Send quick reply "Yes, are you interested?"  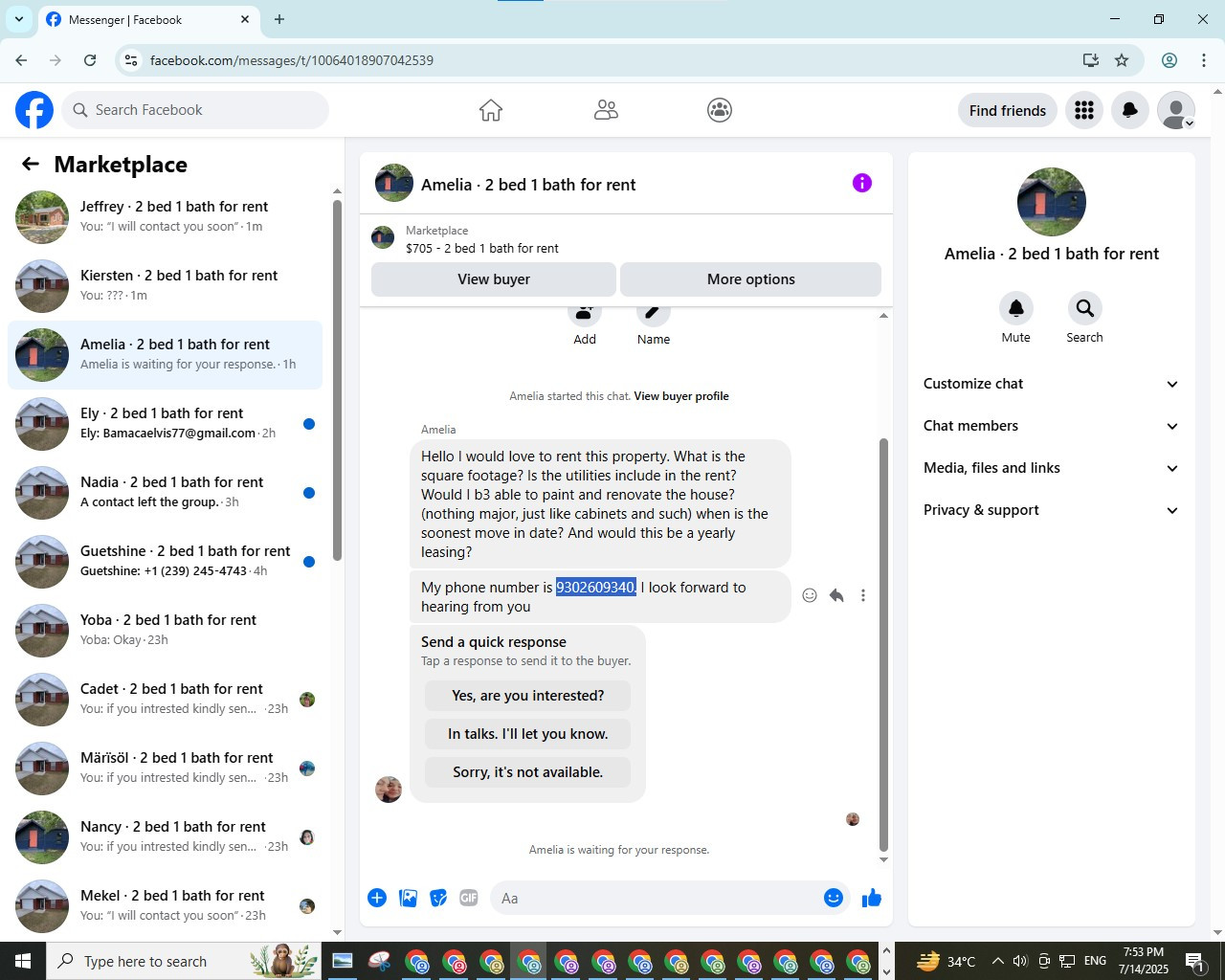(528, 696)
